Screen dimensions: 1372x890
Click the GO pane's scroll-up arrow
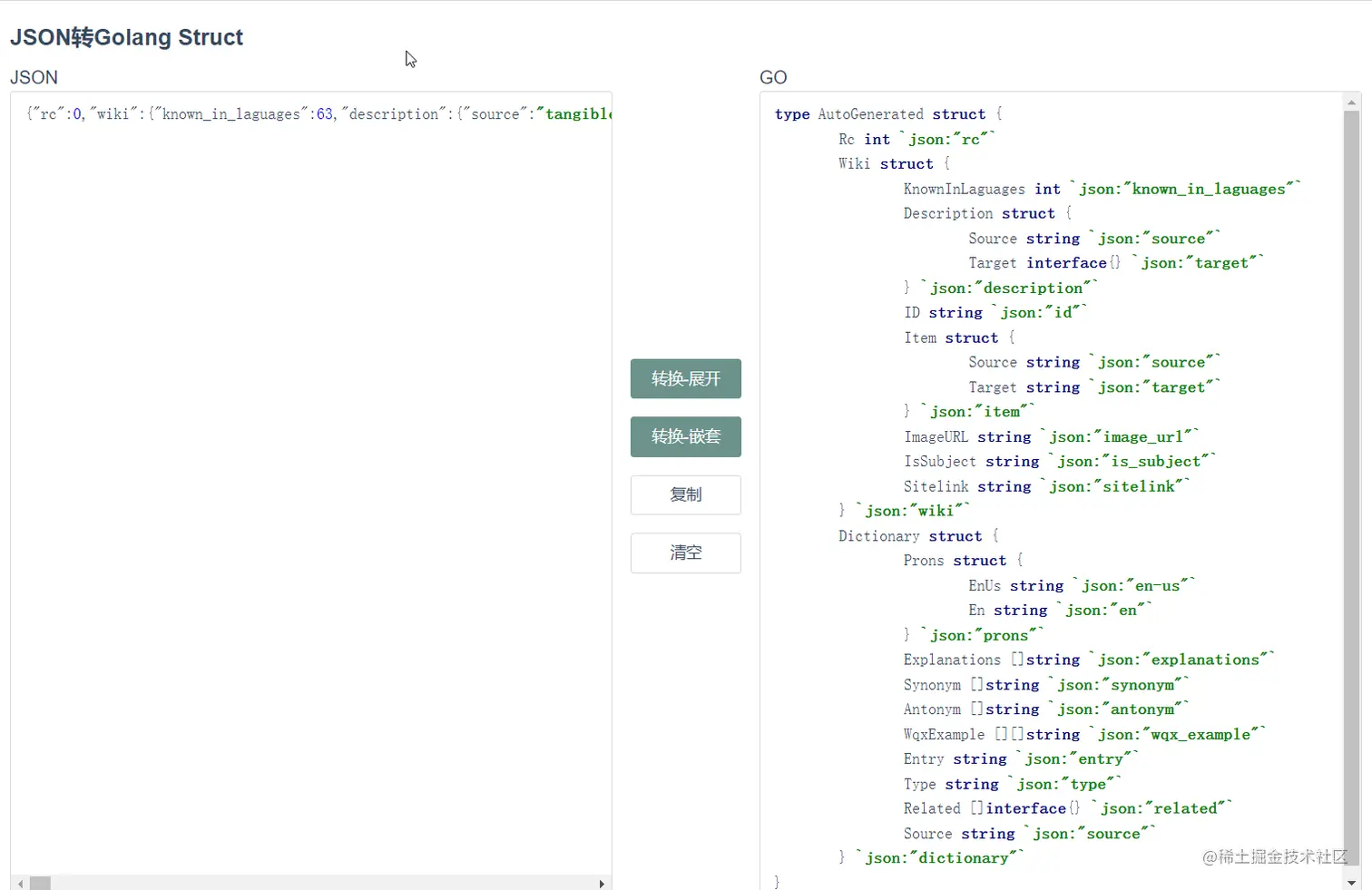coord(1352,103)
